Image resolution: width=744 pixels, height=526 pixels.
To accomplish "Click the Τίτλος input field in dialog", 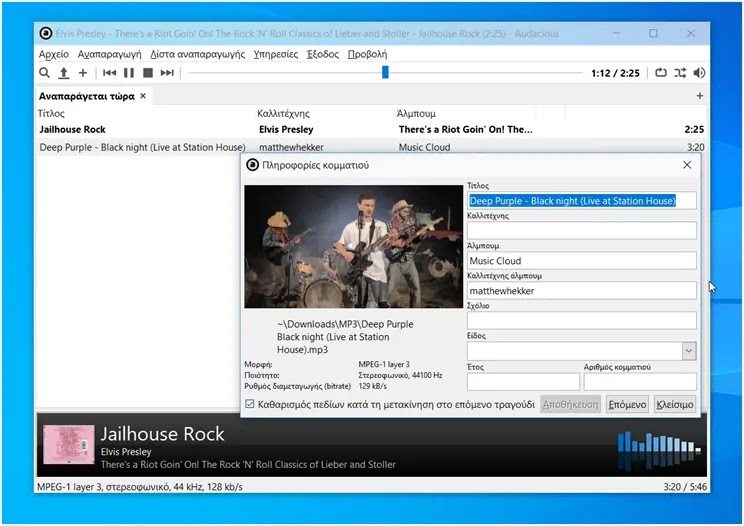I will (x=582, y=201).
